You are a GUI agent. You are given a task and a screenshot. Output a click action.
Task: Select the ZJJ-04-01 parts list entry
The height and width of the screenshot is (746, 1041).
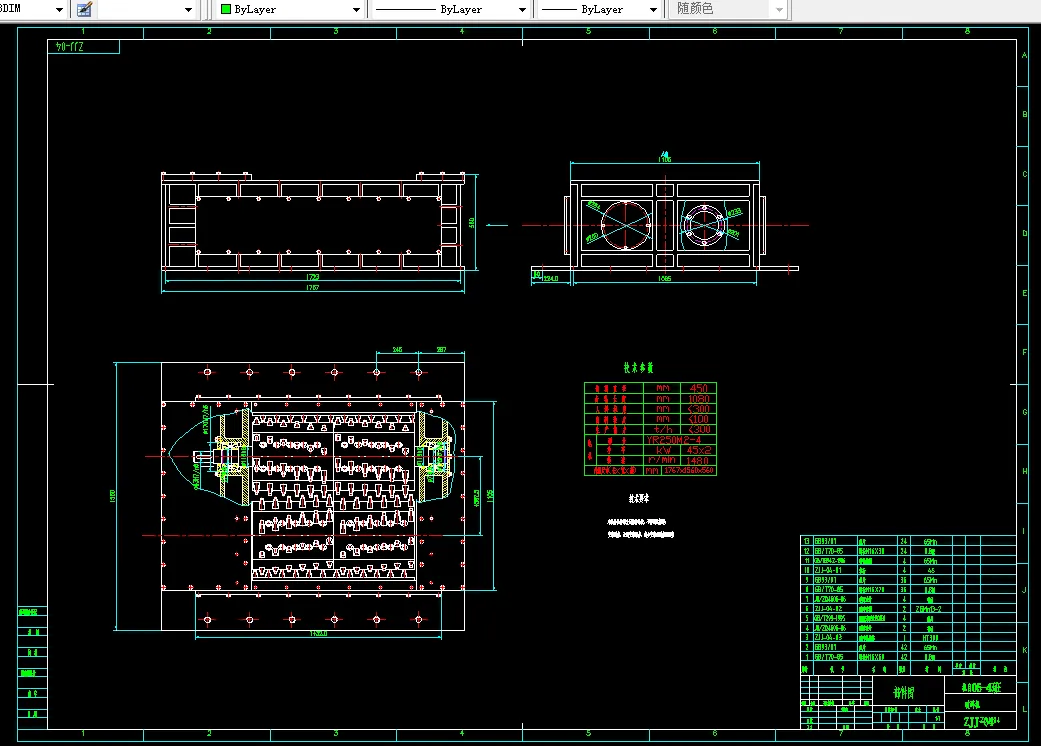click(x=828, y=570)
